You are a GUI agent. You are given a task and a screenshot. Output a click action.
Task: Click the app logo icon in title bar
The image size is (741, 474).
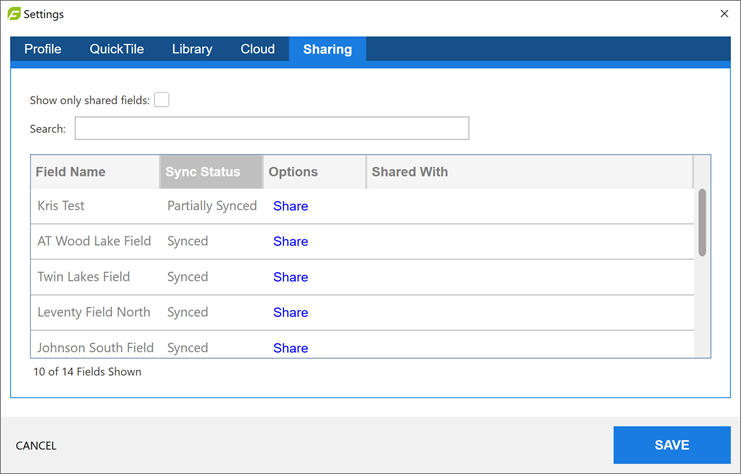[13, 14]
